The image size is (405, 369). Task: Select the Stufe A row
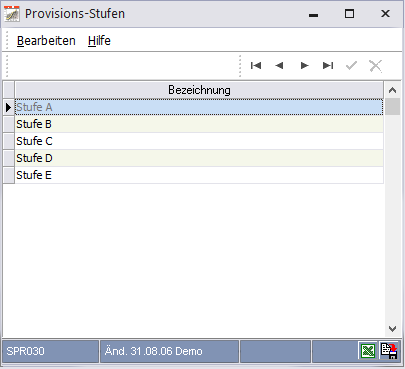tap(199, 107)
